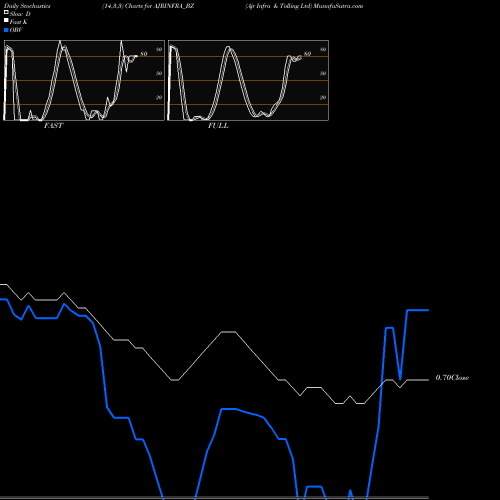
Task: Click the Slow D legend swatch
Action: 6,13
